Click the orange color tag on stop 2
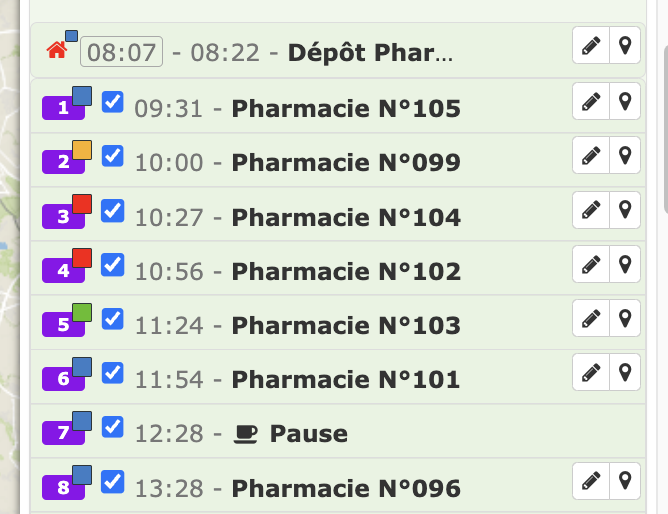The height and width of the screenshot is (514, 668). pyautogui.click(x=82, y=150)
